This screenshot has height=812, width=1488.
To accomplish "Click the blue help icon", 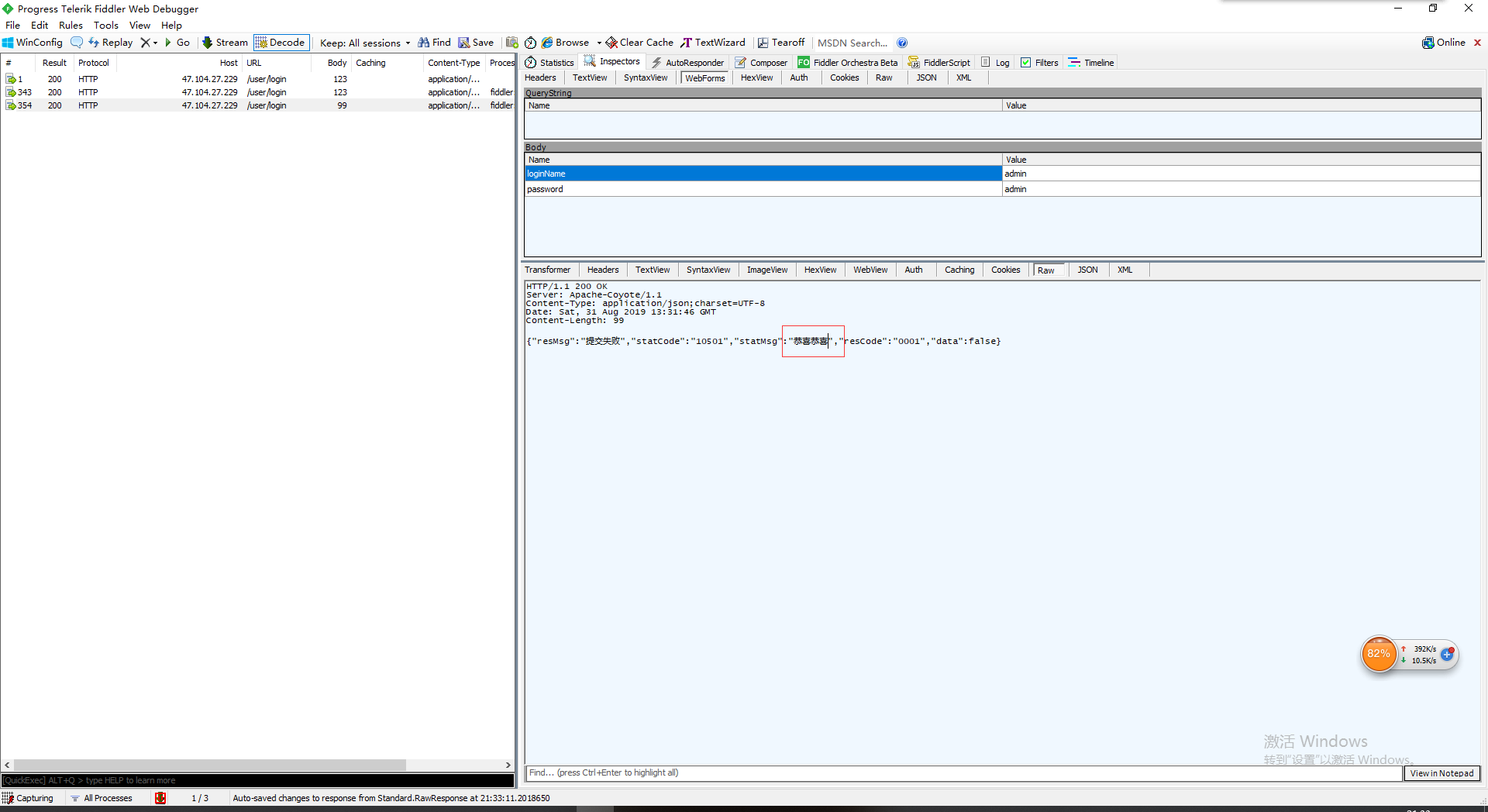I will pos(902,43).
